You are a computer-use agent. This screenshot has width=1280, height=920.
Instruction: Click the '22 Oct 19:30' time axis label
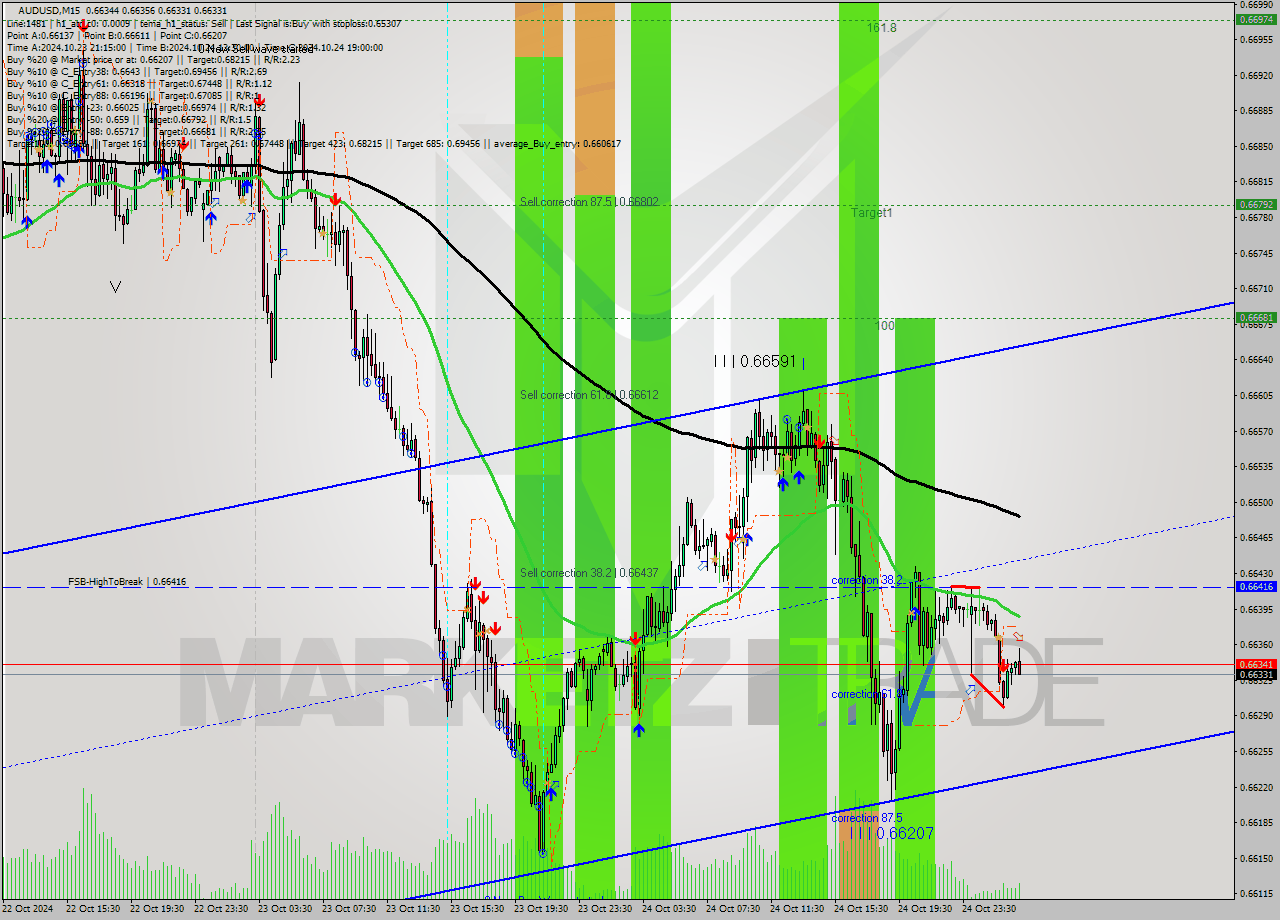[157, 909]
